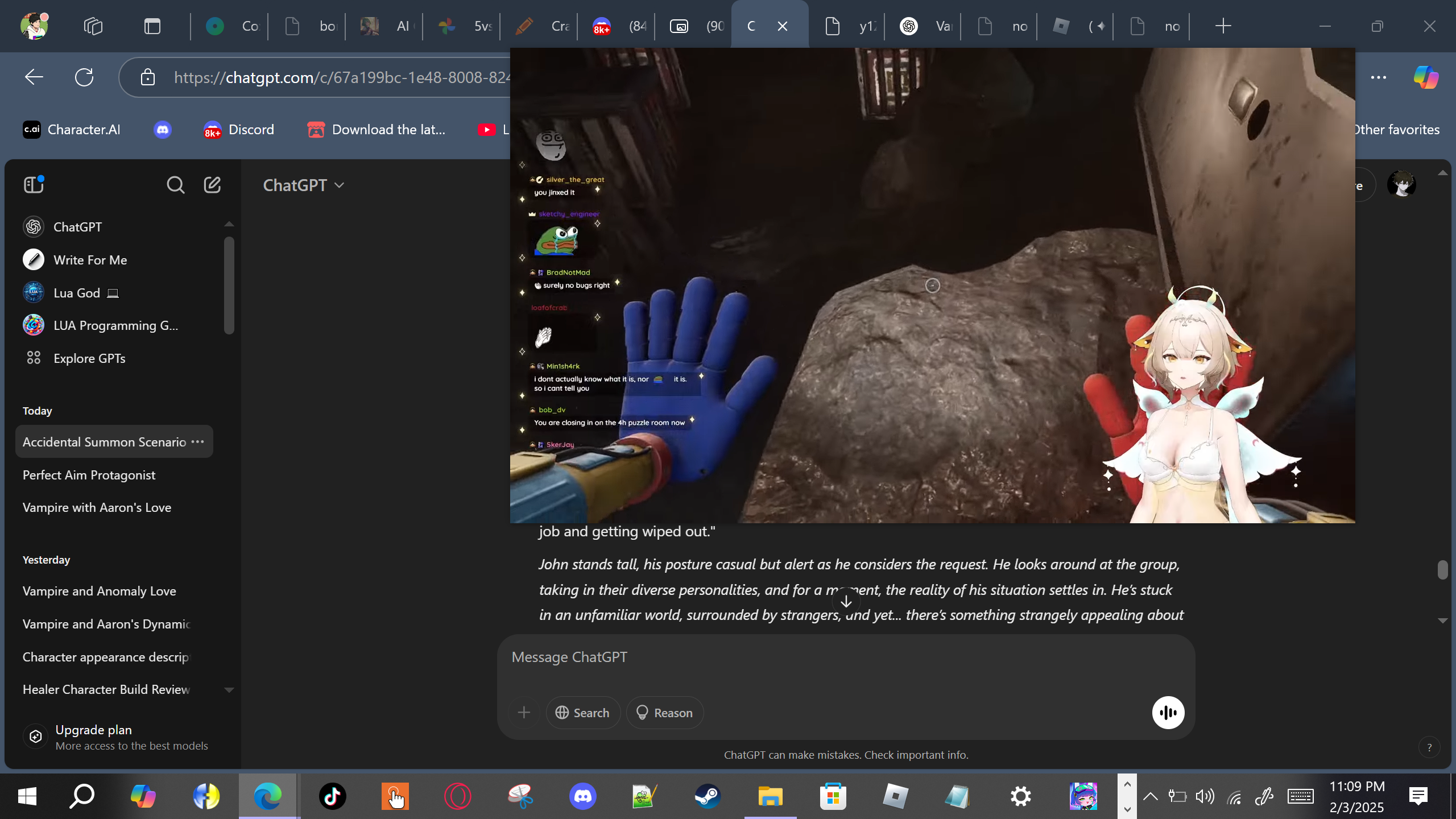This screenshot has width=1456, height=819.
Task: Close the ChatGPT sidebar
Action: pos(34,184)
